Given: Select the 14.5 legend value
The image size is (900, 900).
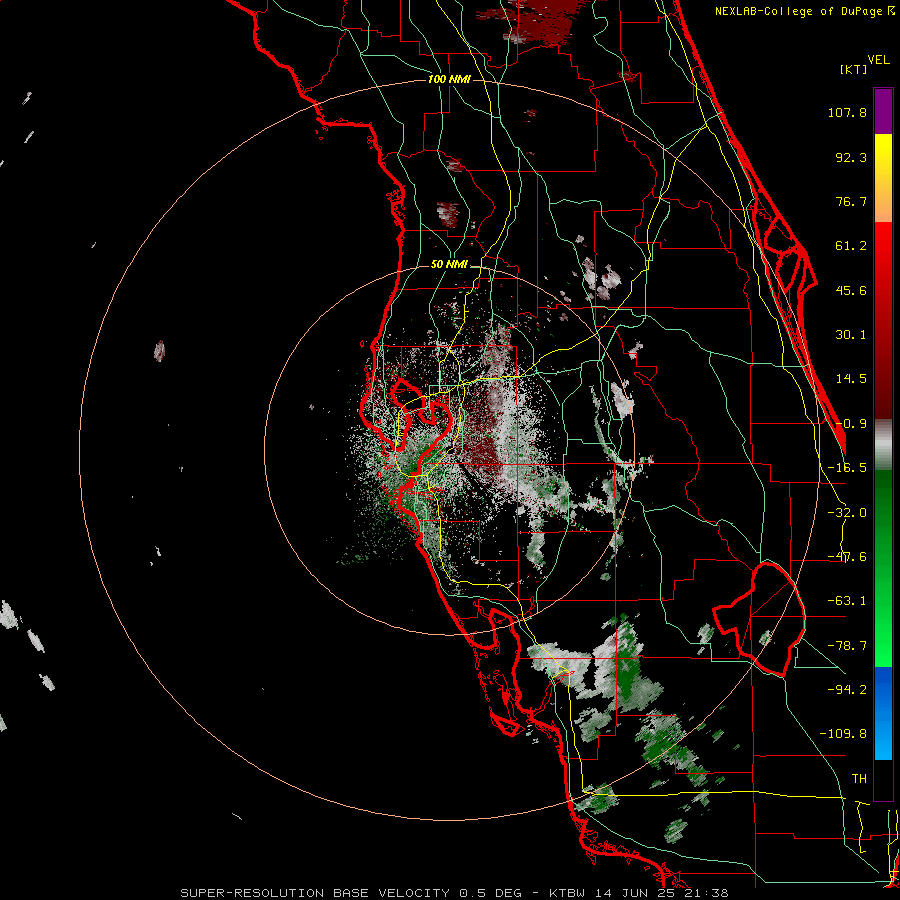Looking at the screenshot, I should 851,379.
